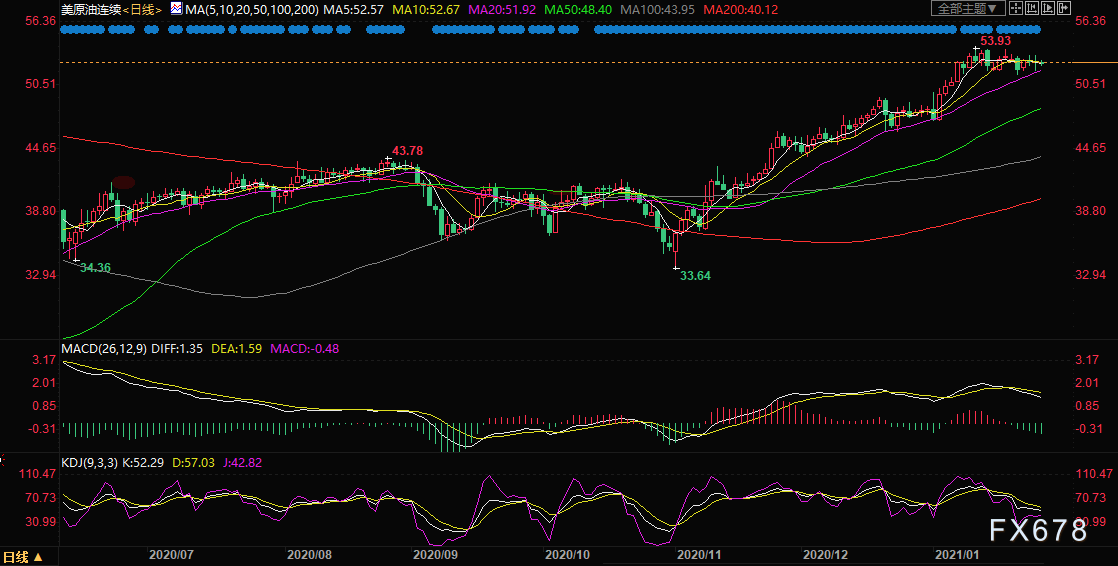1118x566 pixels.
Task: Open MA(5,10,20,50,100,200) parameter settings
Action: click(251, 9)
